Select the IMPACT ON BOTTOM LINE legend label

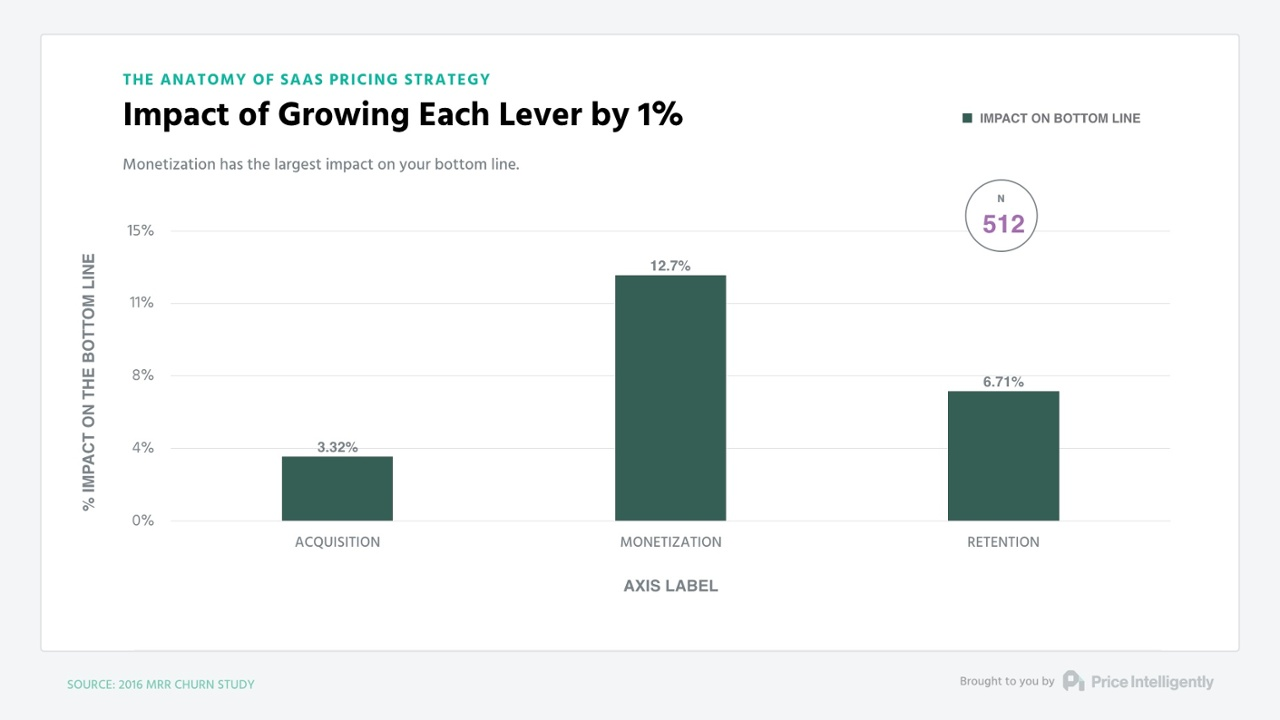pos(1059,118)
